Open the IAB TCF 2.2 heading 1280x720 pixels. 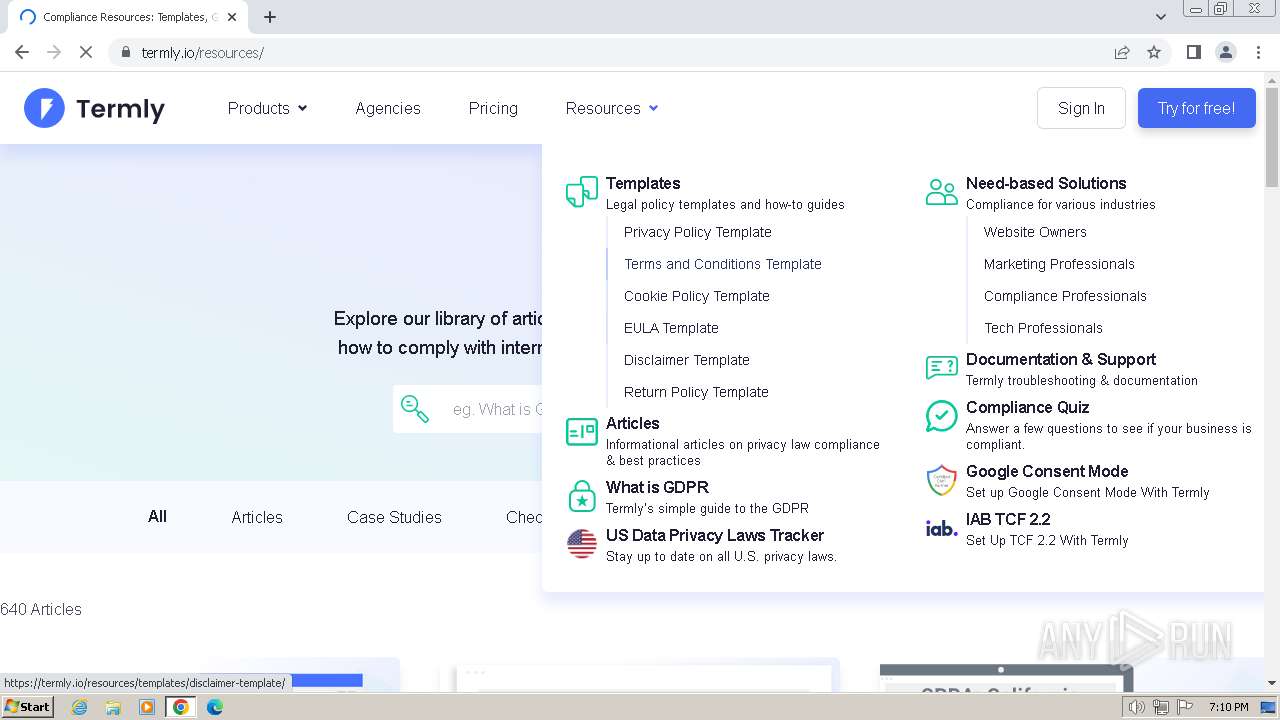1008,519
